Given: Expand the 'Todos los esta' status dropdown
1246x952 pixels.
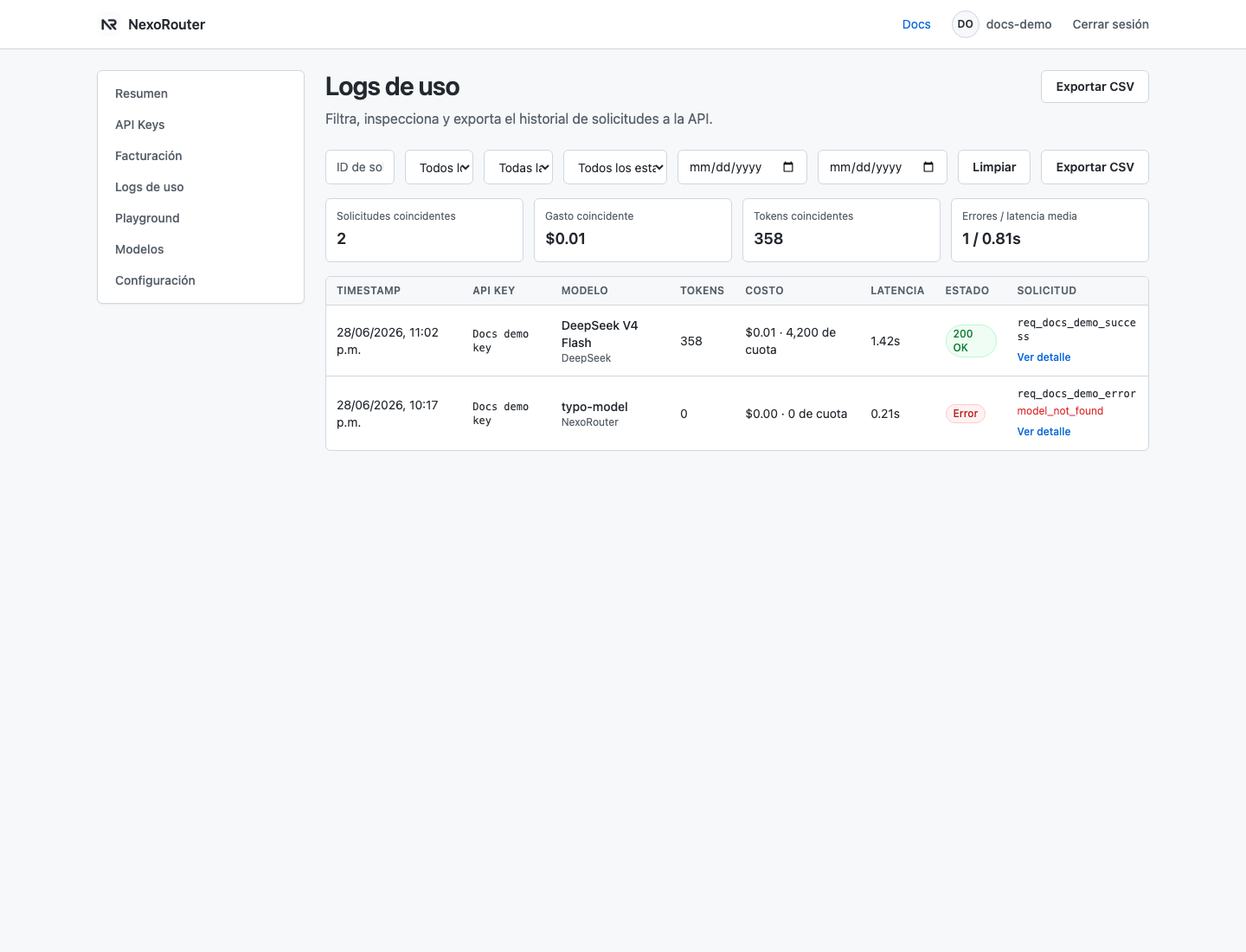Looking at the screenshot, I should coord(615,167).
